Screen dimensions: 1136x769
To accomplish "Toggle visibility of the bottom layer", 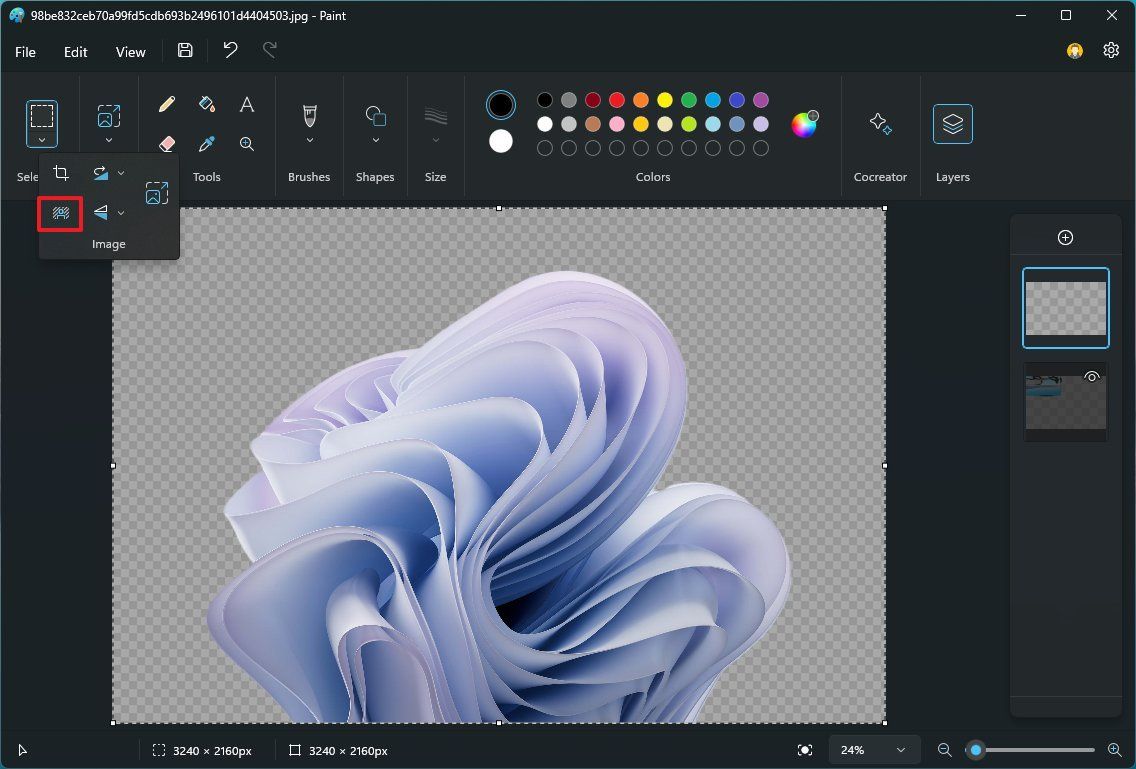I will [1092, 377].
